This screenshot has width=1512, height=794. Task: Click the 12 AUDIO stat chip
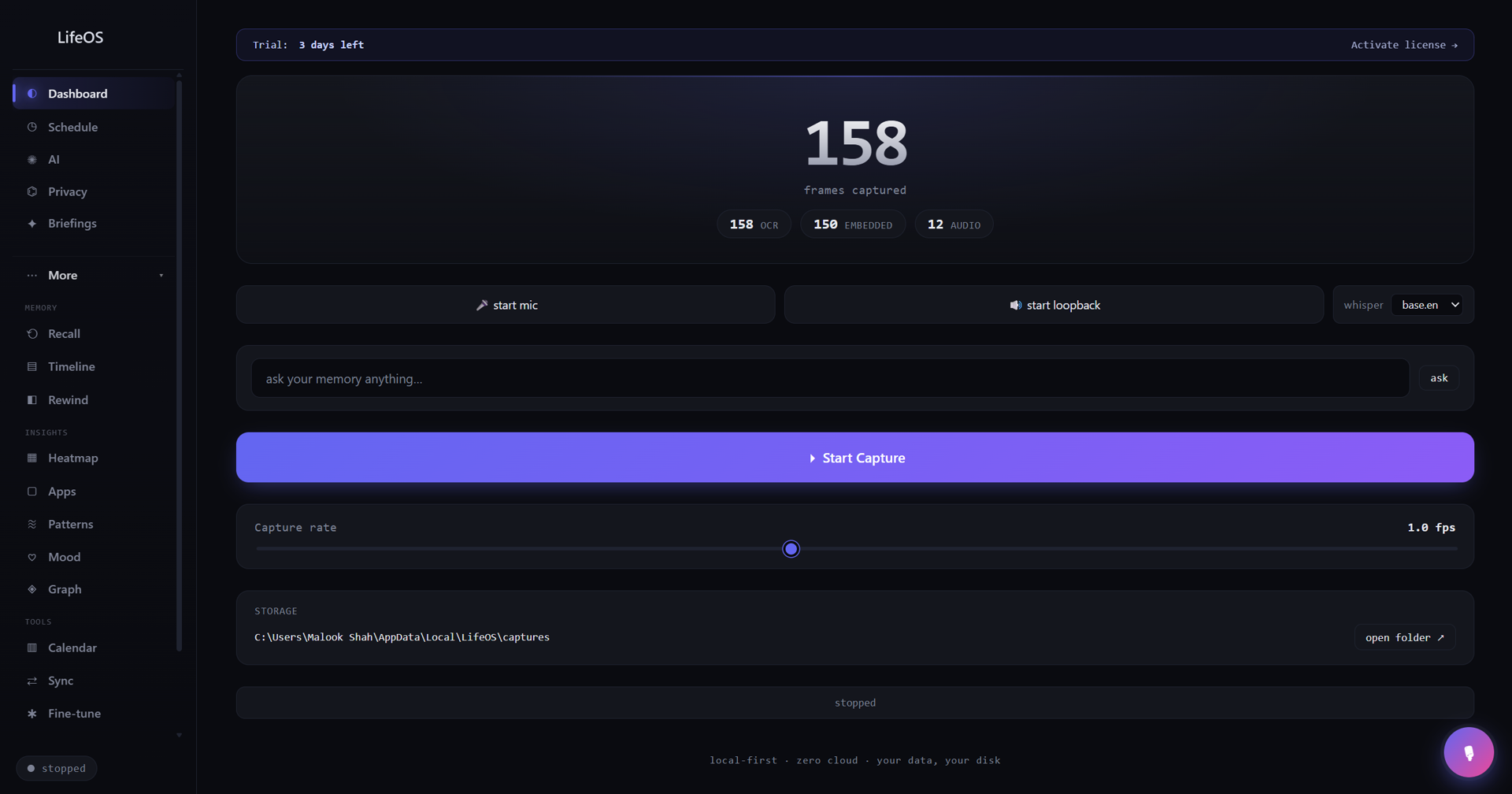pos(954,225)
